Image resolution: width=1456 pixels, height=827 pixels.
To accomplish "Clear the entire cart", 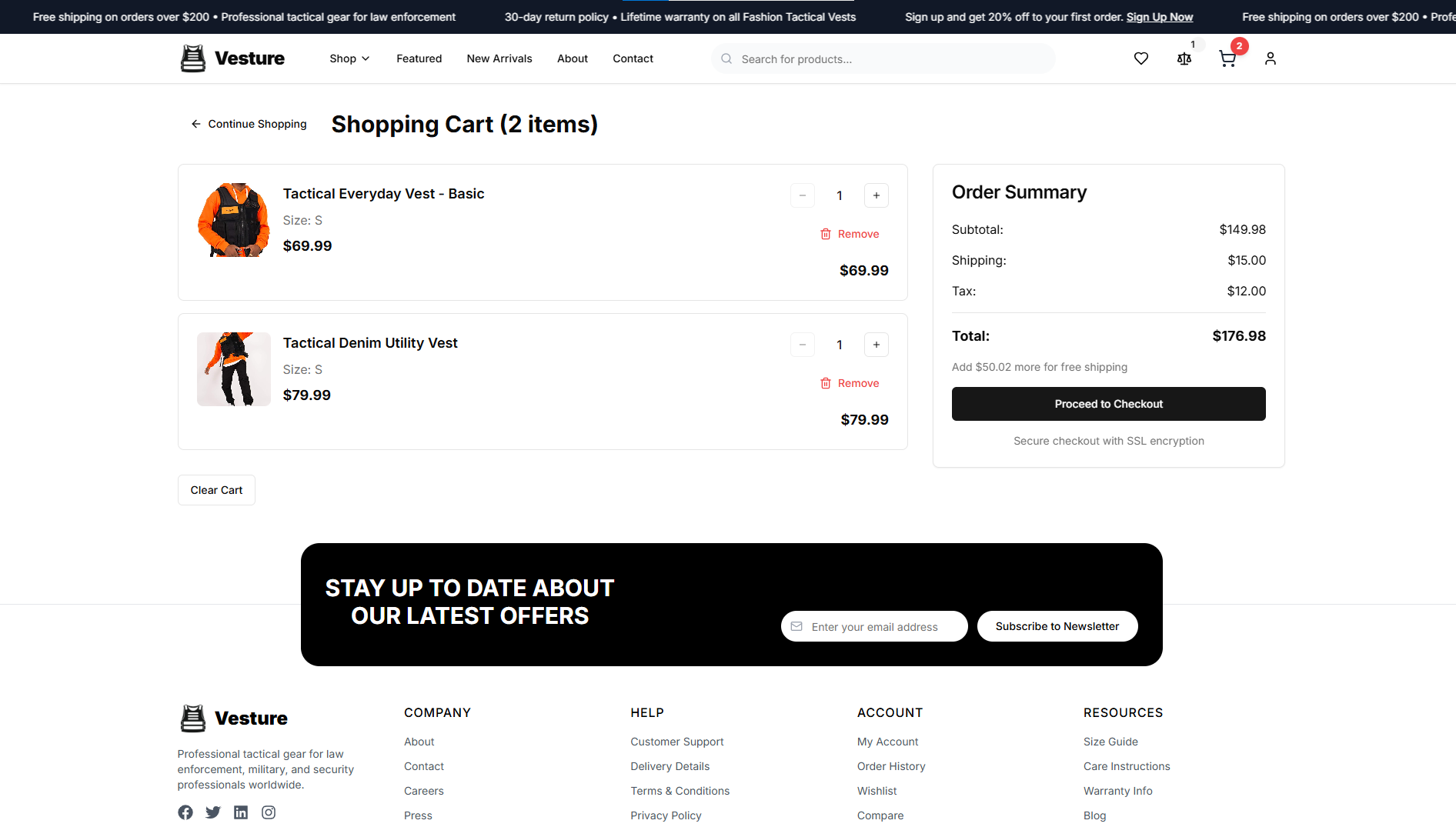I will (215, 489).
